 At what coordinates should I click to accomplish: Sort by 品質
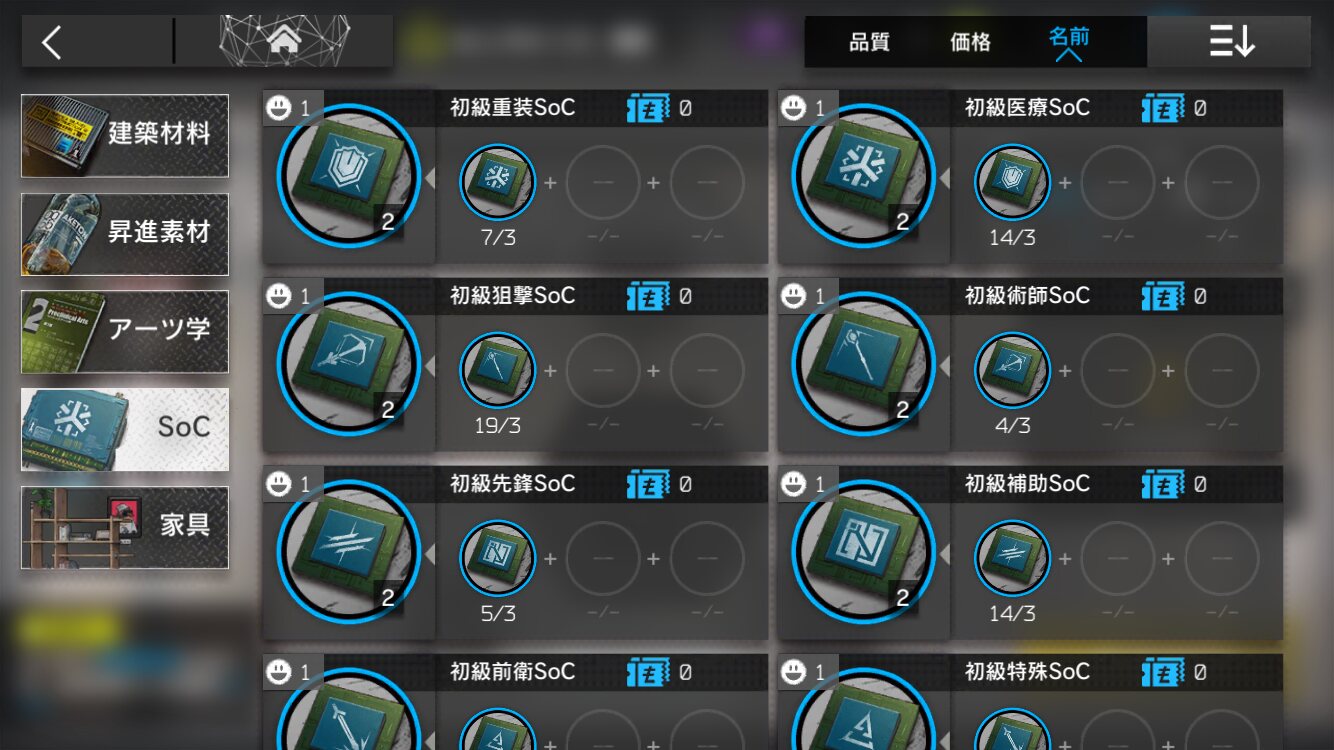pyautogui.click(x=869, y=42)
